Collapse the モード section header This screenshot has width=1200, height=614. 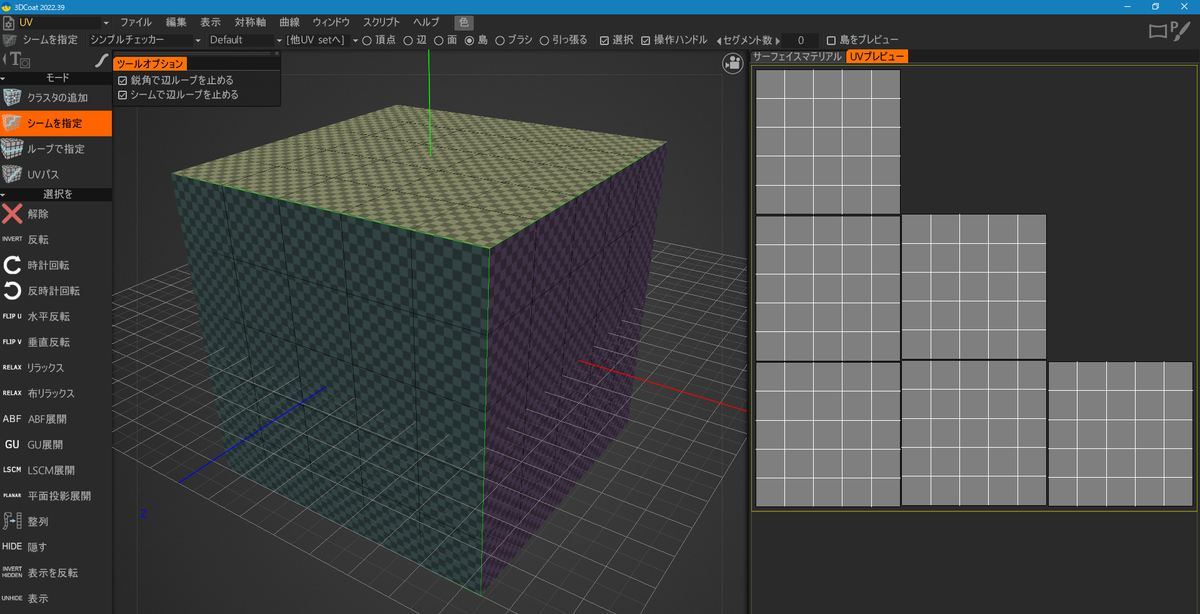[x=56, y=78]
